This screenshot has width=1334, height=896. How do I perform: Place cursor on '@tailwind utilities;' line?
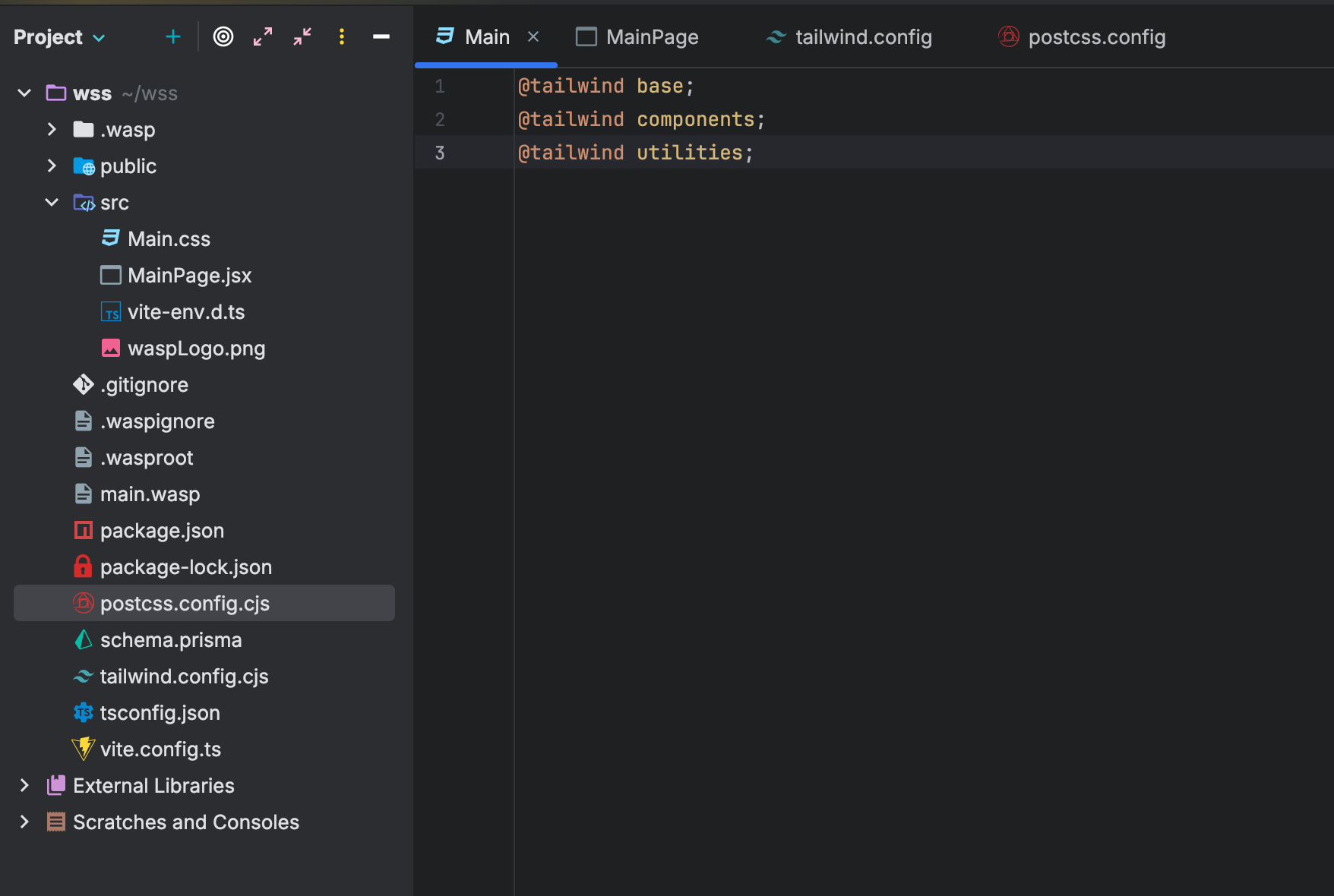point(636,153)
